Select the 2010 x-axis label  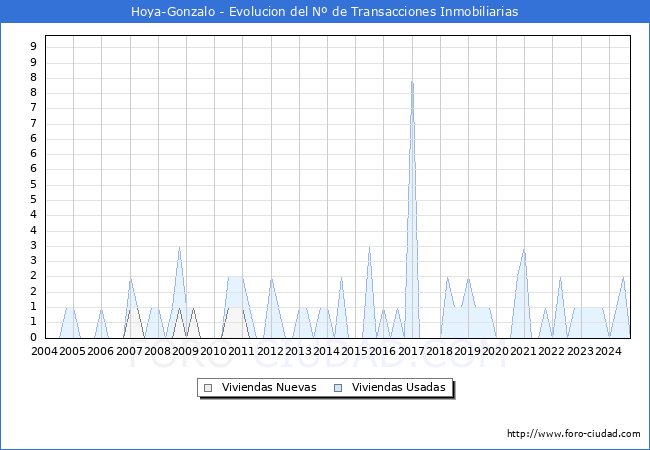point(213,351)
